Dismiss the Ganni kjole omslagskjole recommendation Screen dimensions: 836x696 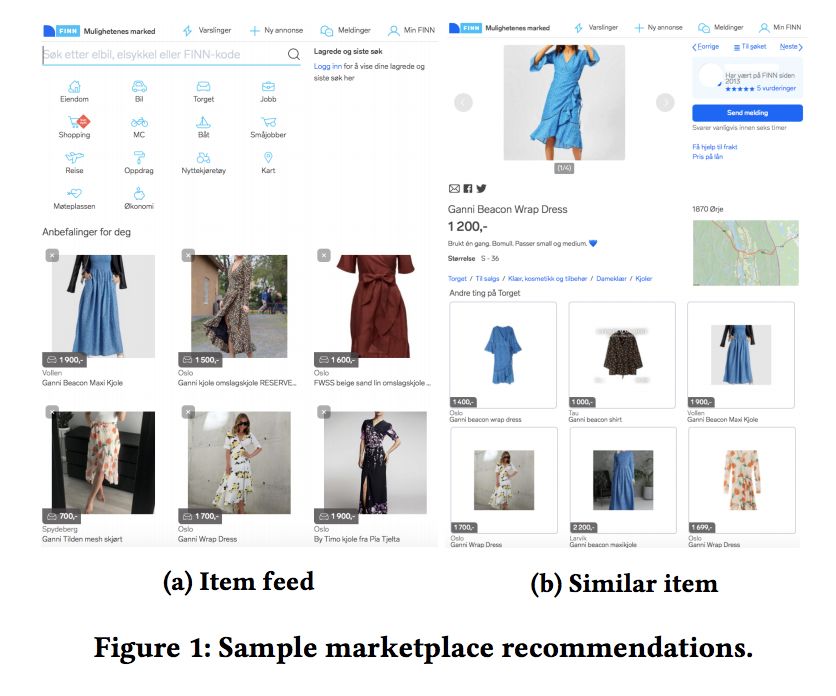click(188, 255)
